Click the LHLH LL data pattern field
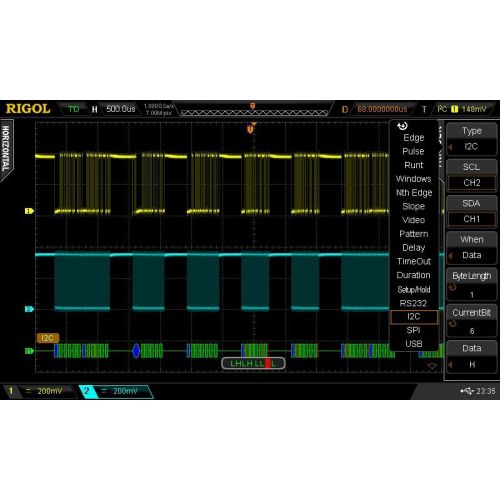Screen dimensions: 500x500 253,363
